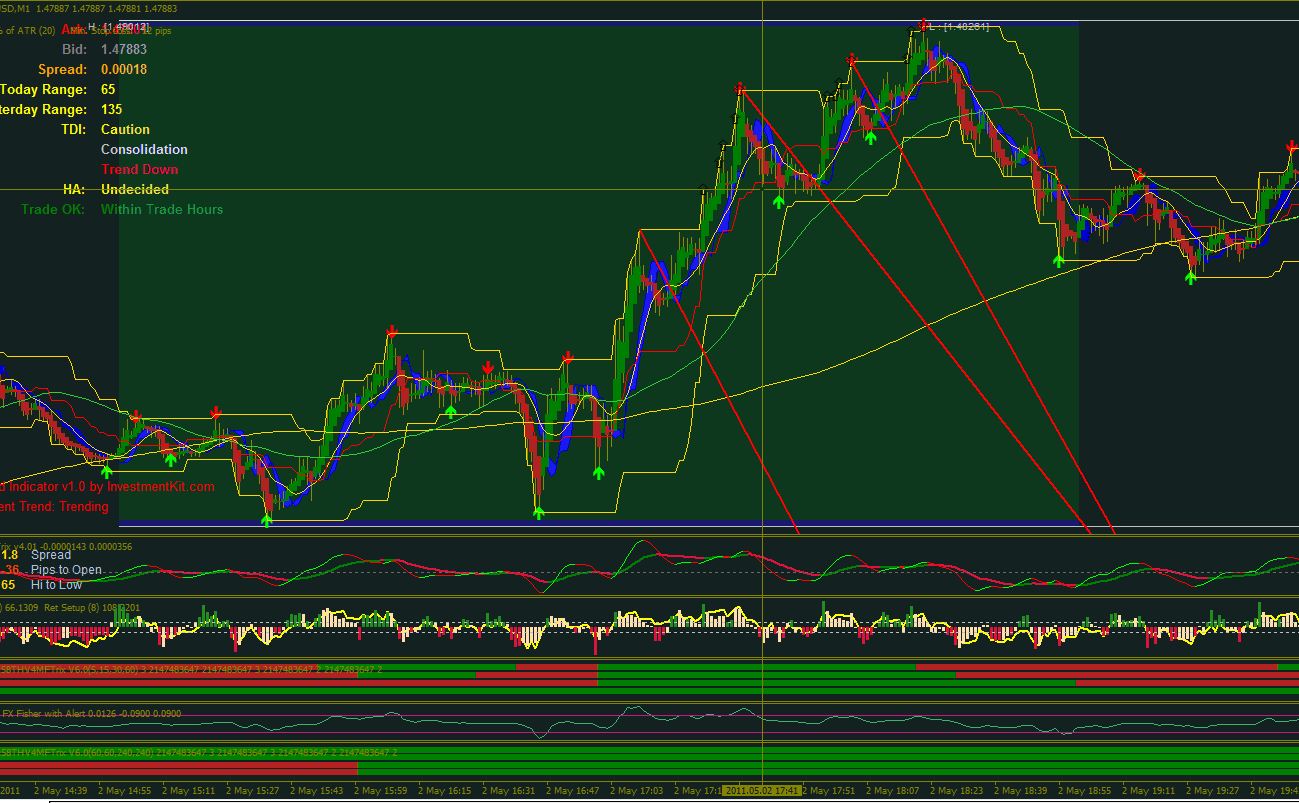Select the Hi to Low value label
1299x803 pixels.
[x=56, y=585]
